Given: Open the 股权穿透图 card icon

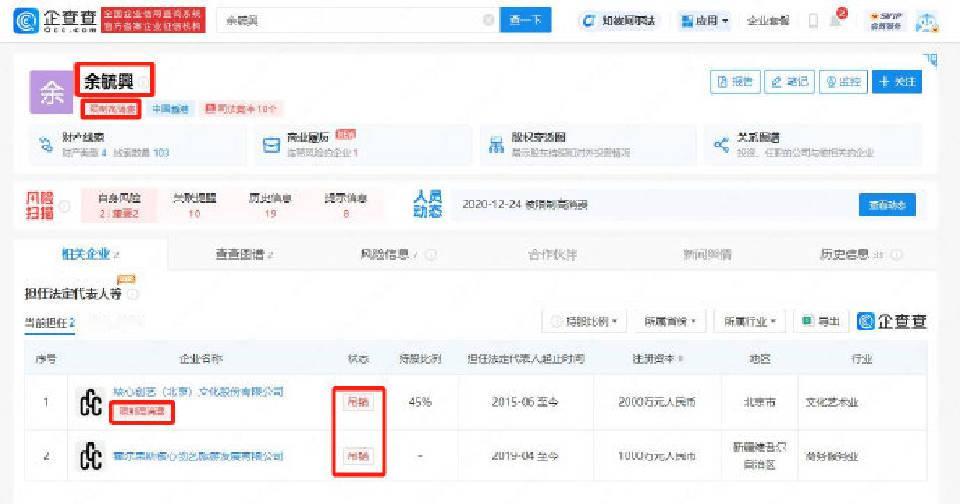Looking at the screenshot, I should [x=496, y=145].
